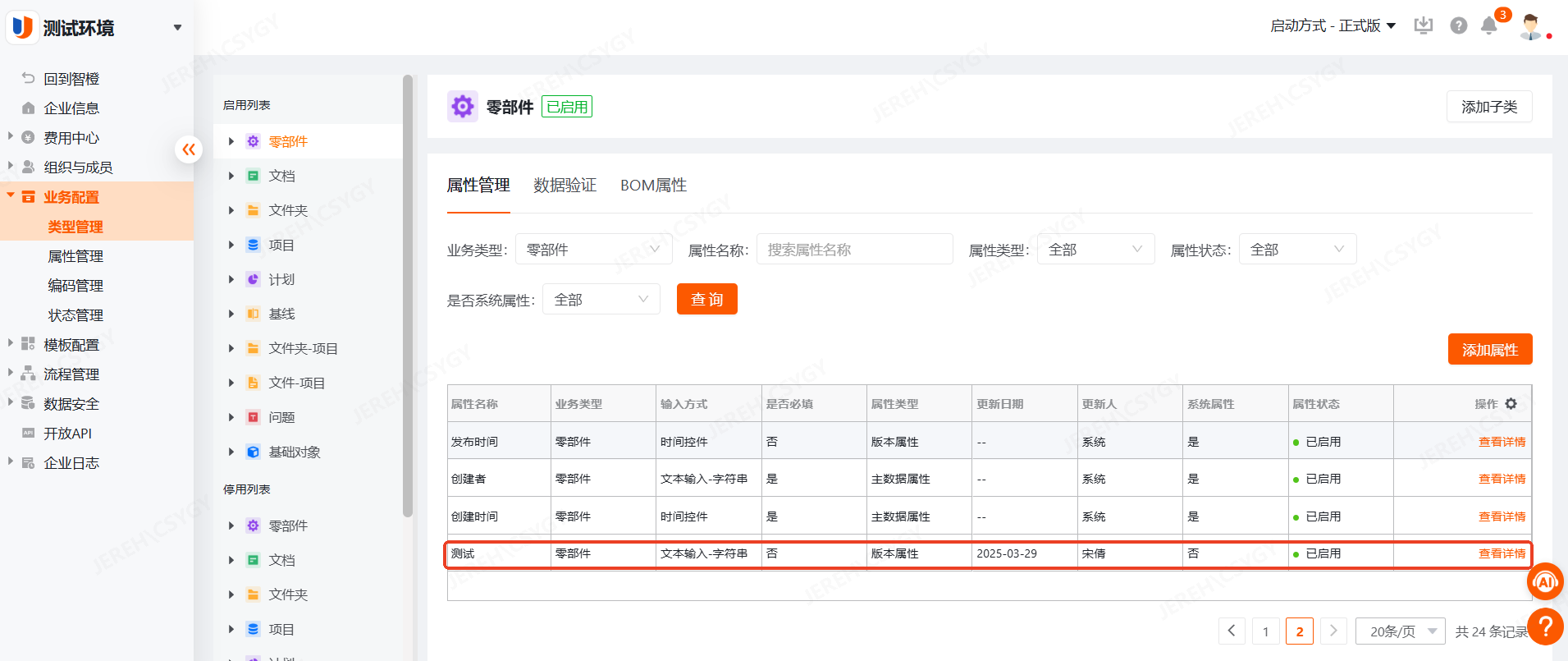Switch to the 数据验证 tab
The height and width of the screenshot is (661, 1568).
tap(565, 186)
